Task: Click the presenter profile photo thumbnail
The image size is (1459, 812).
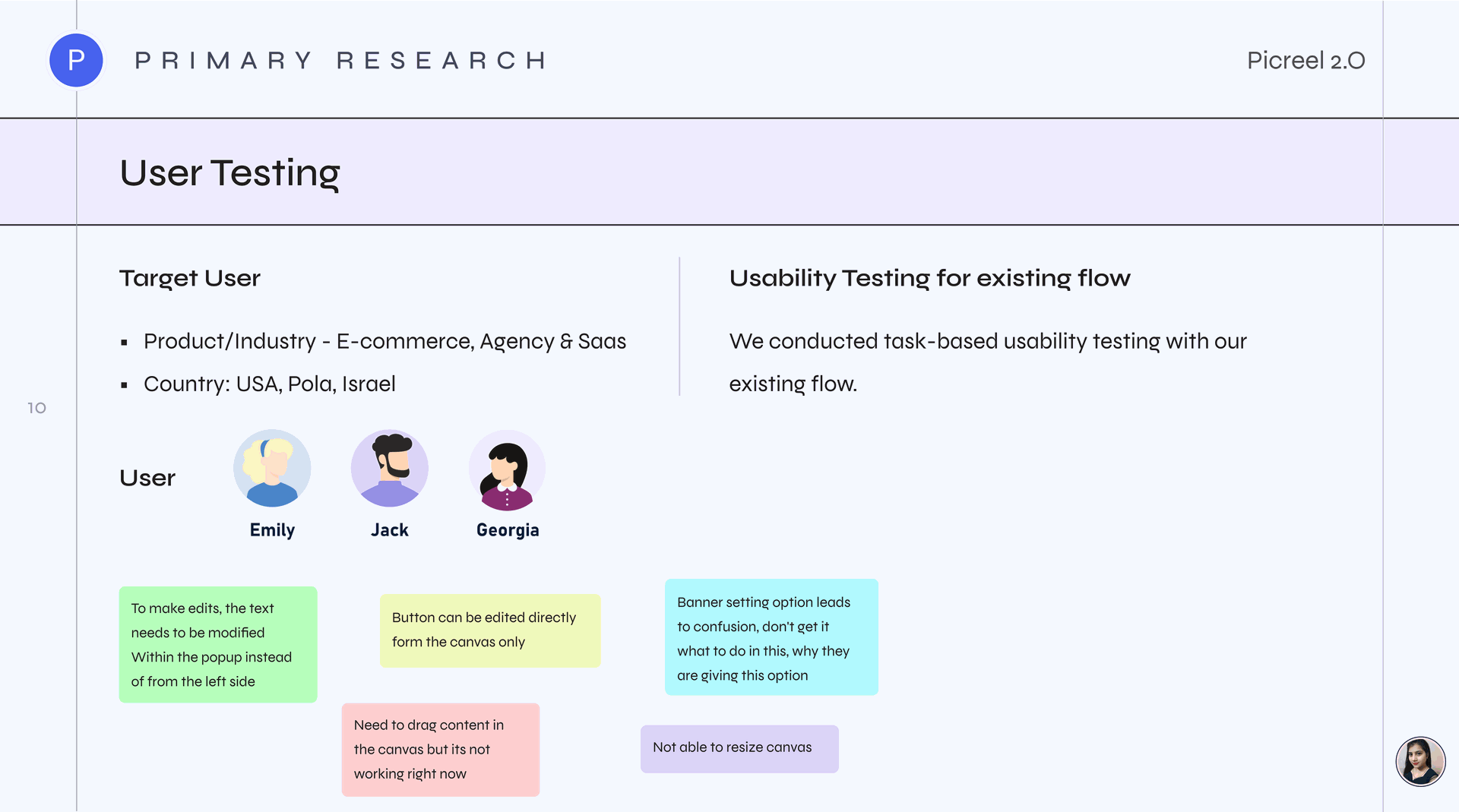Action: pos(1420,761)
